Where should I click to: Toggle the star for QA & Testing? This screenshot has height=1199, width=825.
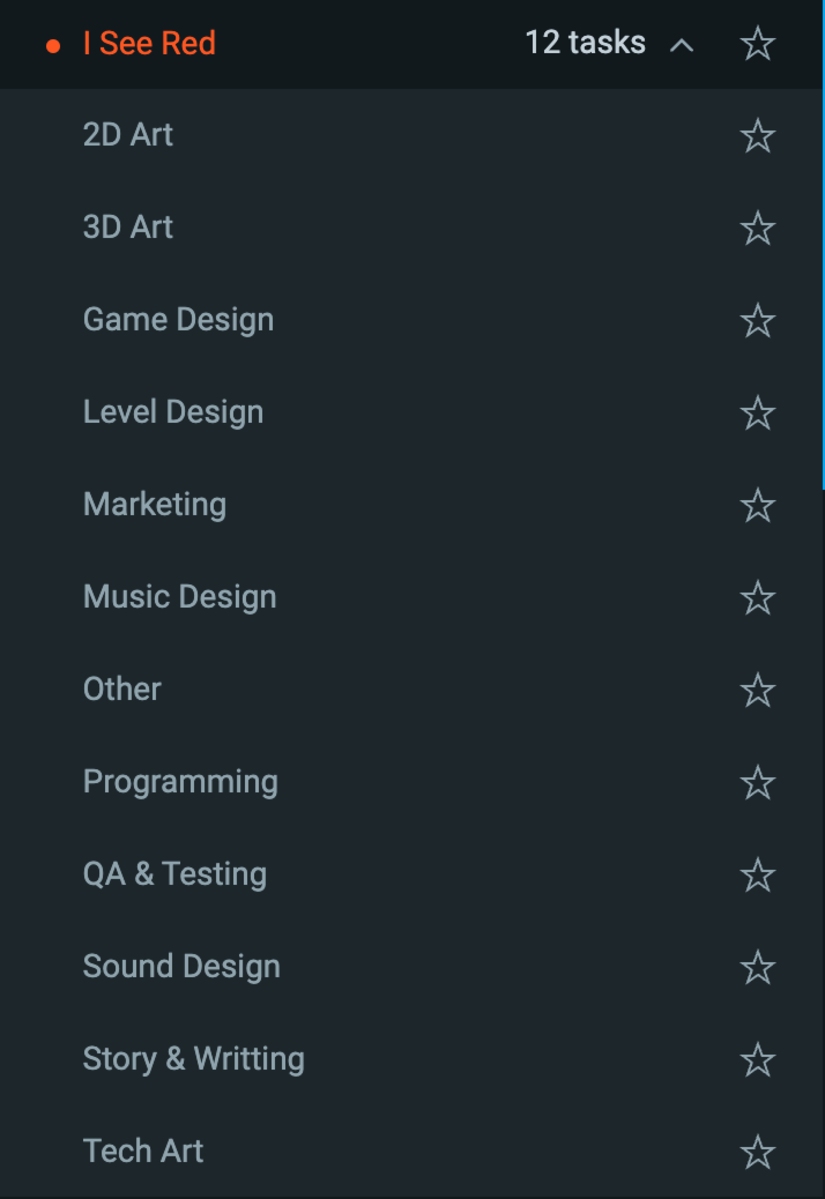[x=758, y=875]
